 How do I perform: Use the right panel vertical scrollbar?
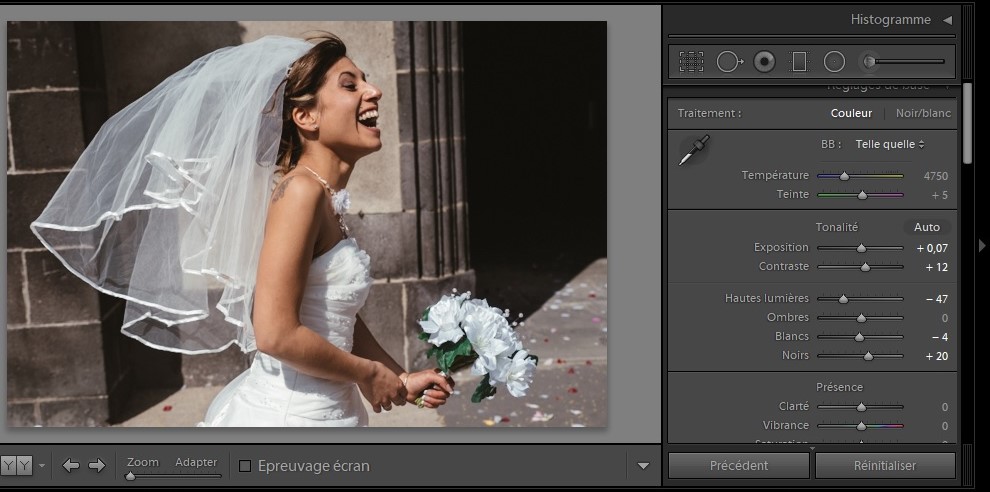click(968, 123)
